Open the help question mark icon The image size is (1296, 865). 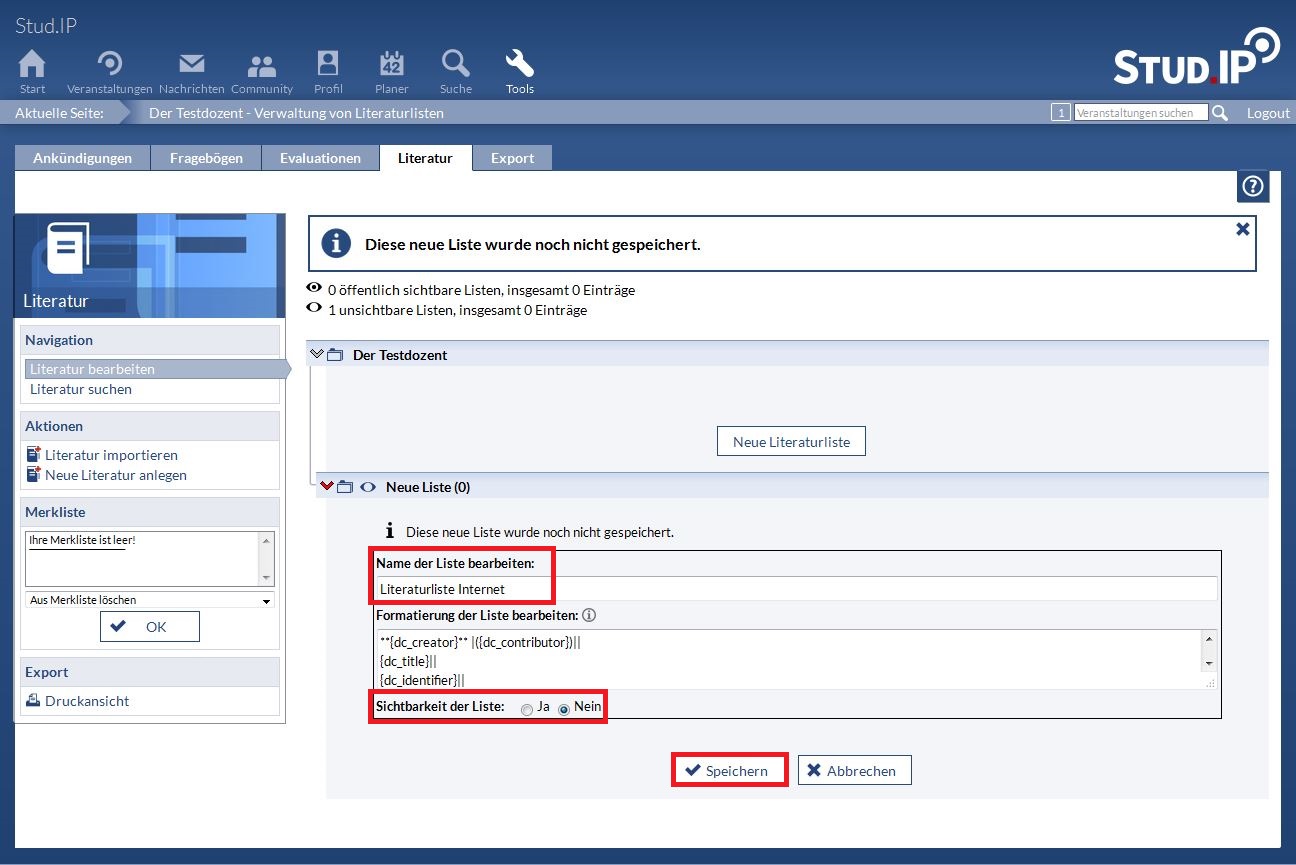coord(1253,186)
